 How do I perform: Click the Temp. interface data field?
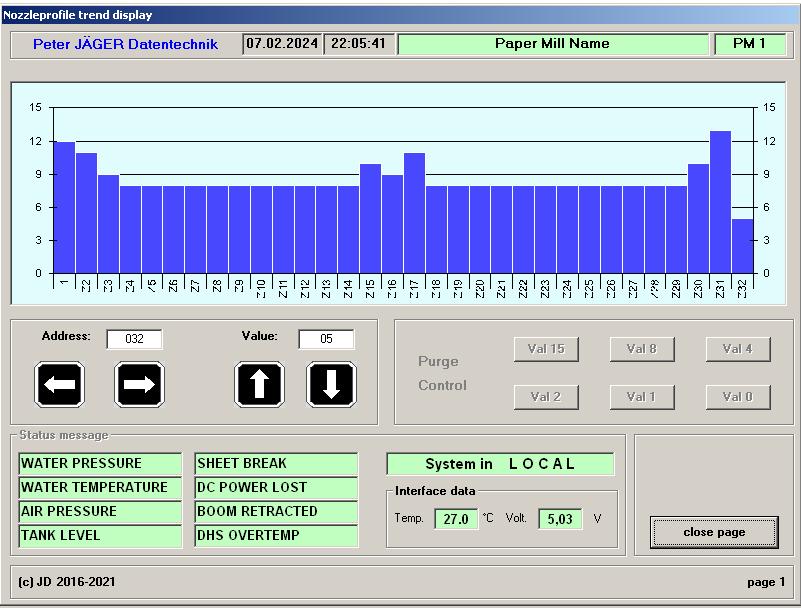coord(456,519)
